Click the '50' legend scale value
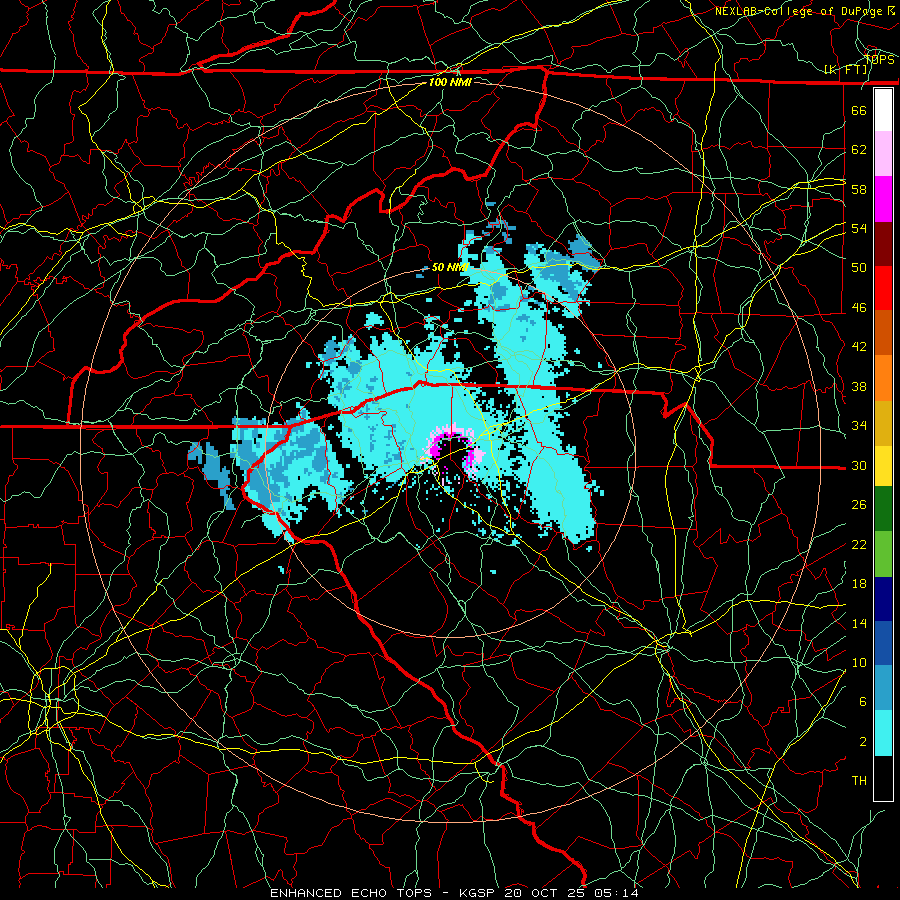This screenshot has width=900, height=900. click(859, 268)
